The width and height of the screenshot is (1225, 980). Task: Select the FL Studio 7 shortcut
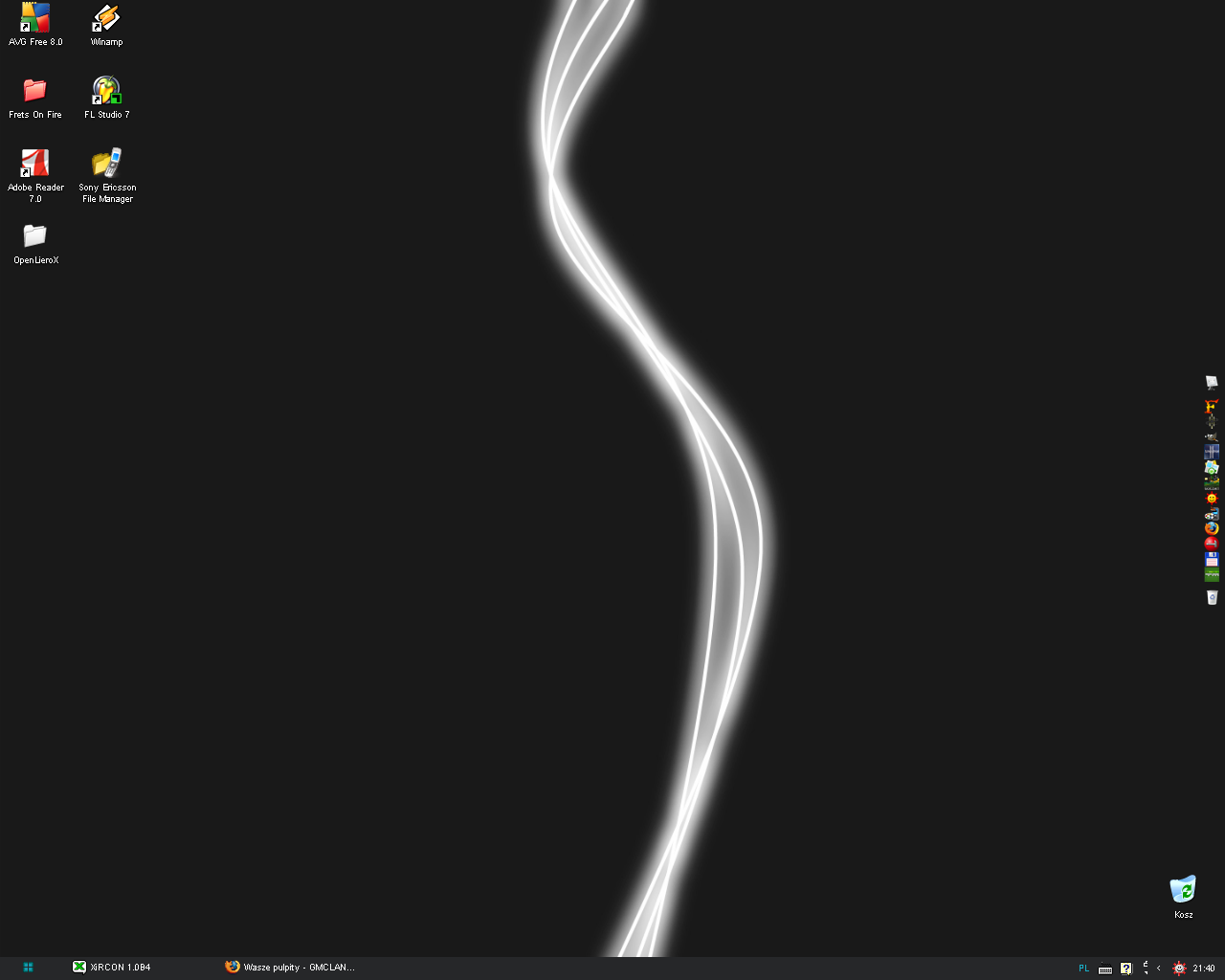[106, 91]
